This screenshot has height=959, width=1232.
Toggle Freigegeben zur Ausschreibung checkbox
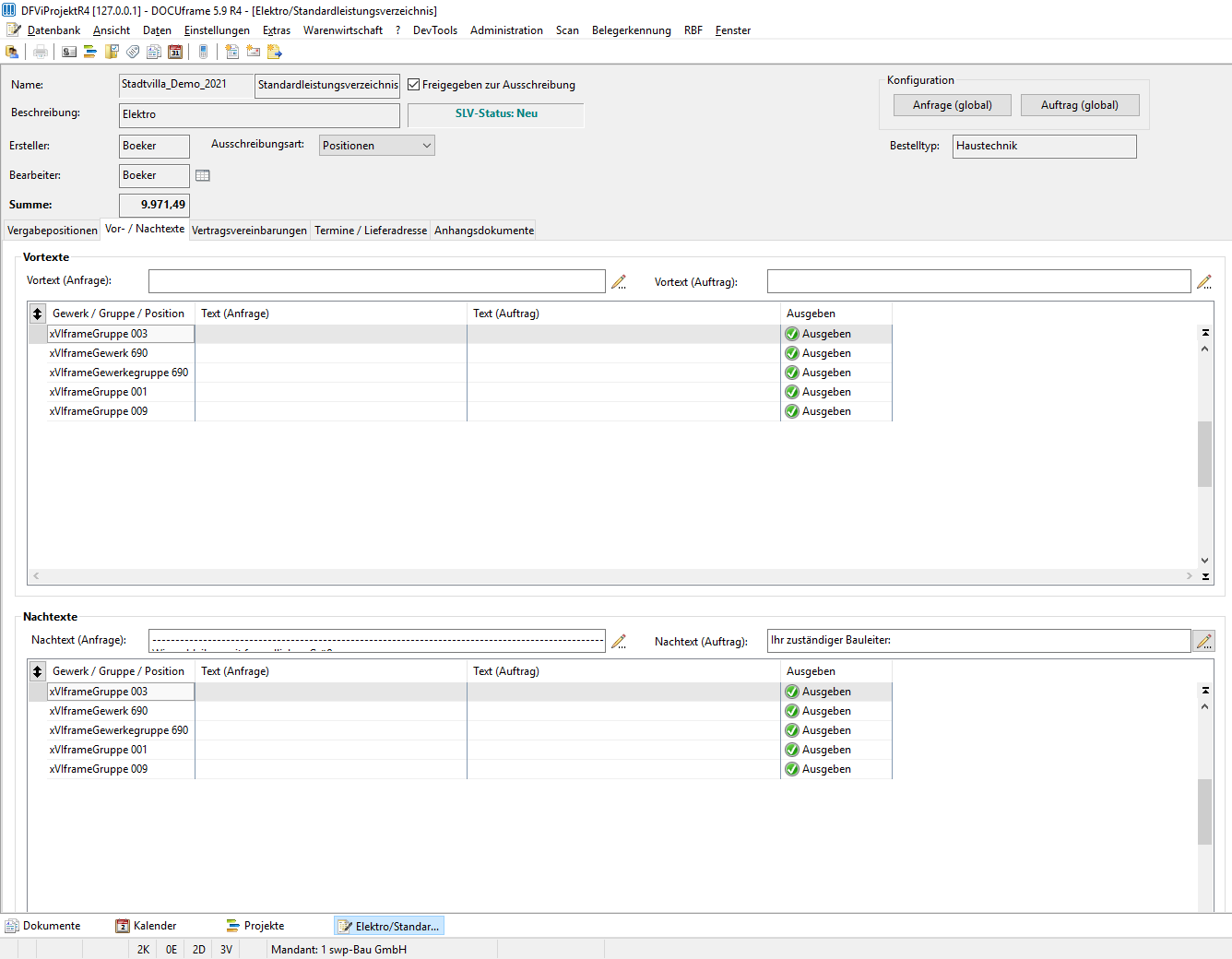(x=414, y=85)
